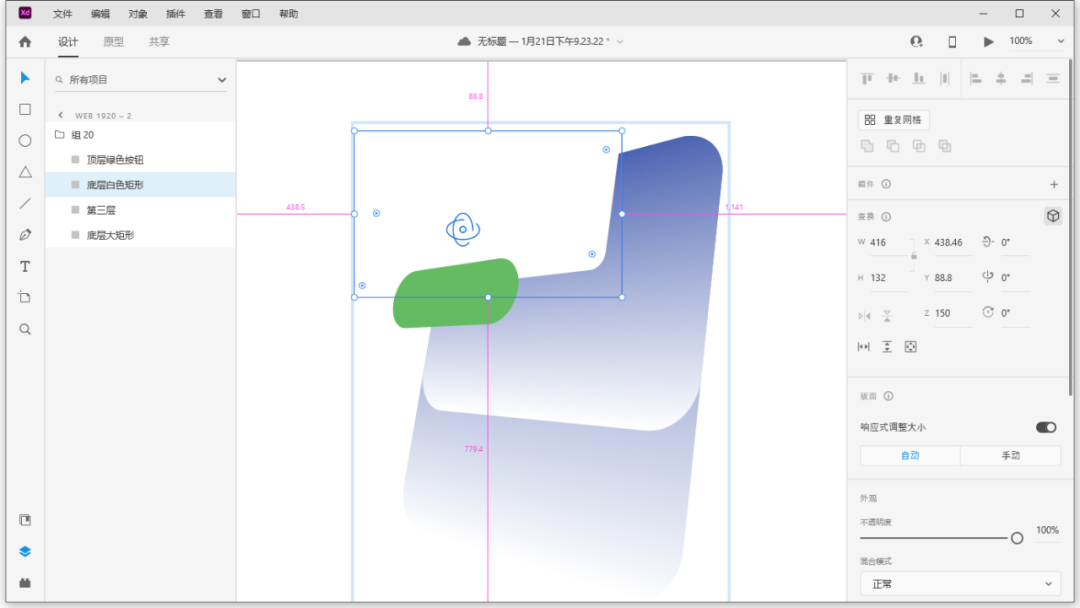Select the Ellipse tool
Image resolution: width=1080 pixels, height=608 pixels.
tap(25, 141)
